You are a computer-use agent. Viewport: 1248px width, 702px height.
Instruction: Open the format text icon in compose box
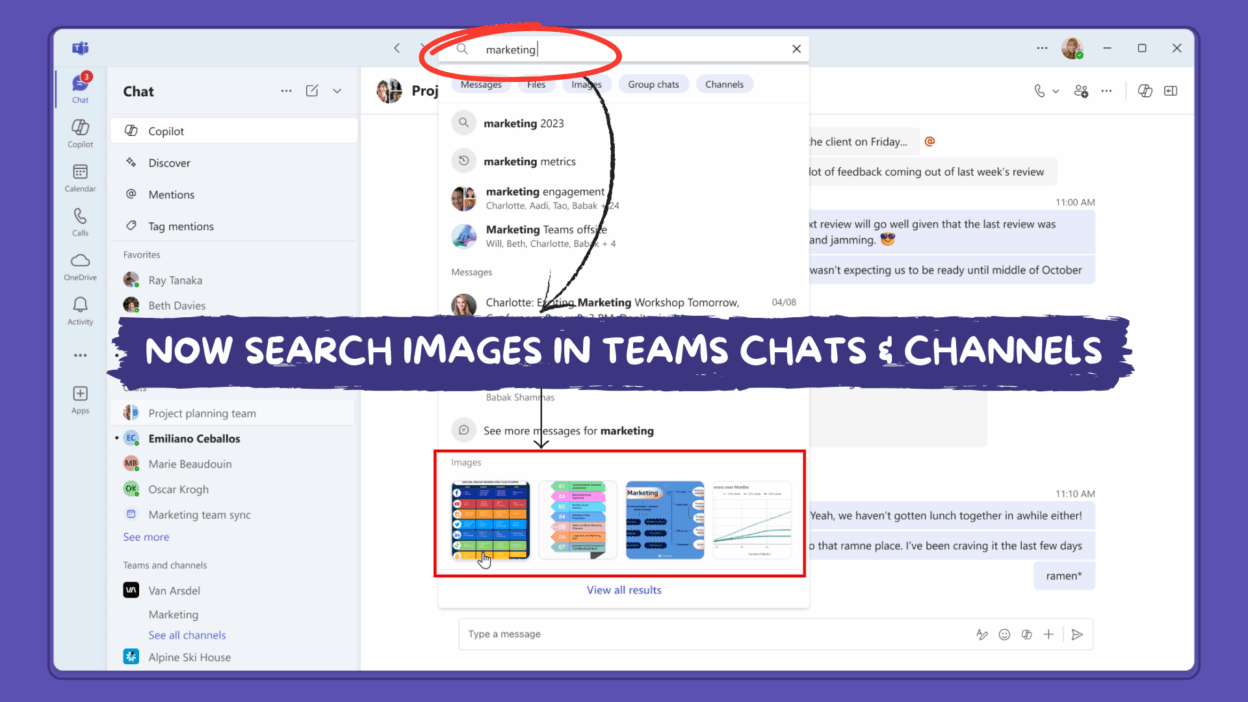pos(982,634)
